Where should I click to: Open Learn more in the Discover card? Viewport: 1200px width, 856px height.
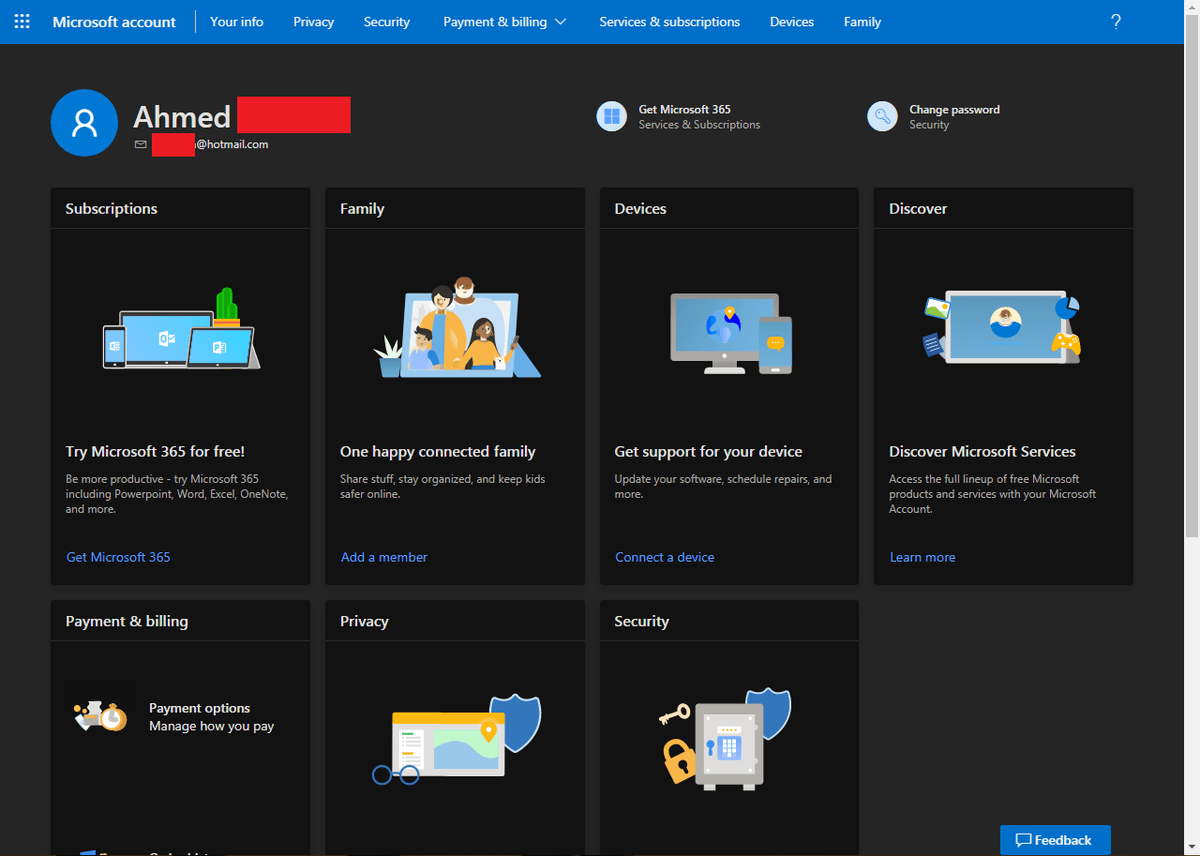coord(922,557)
